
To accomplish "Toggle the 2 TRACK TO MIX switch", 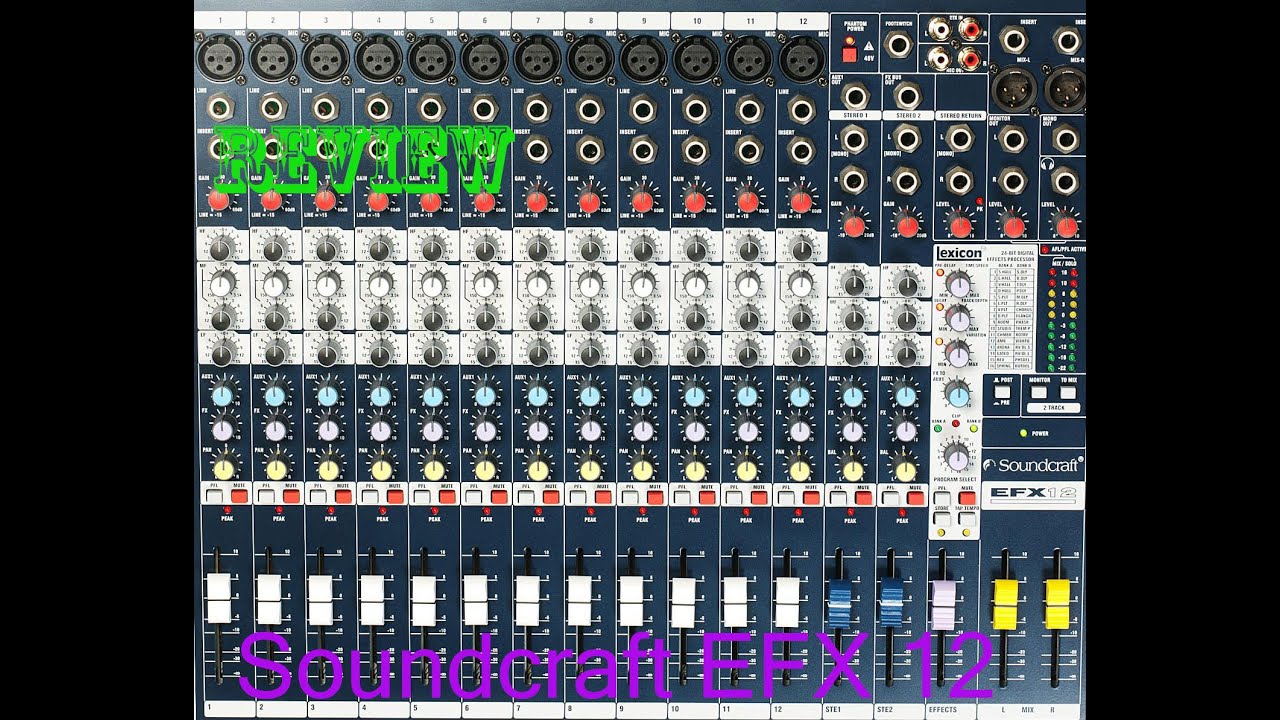I will pos(1070,393).
